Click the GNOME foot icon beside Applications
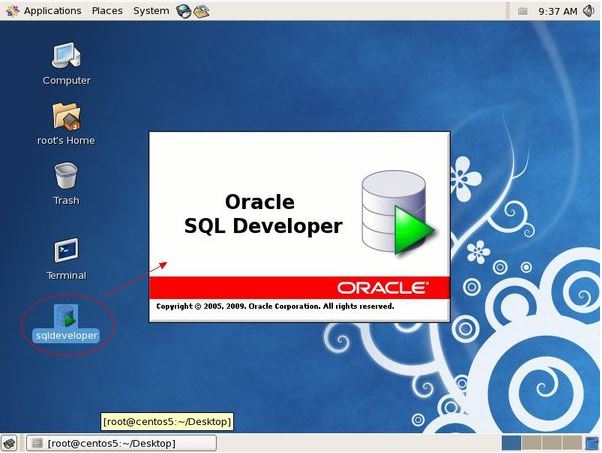Screen dimensions: 602x453 pos(13,11)
